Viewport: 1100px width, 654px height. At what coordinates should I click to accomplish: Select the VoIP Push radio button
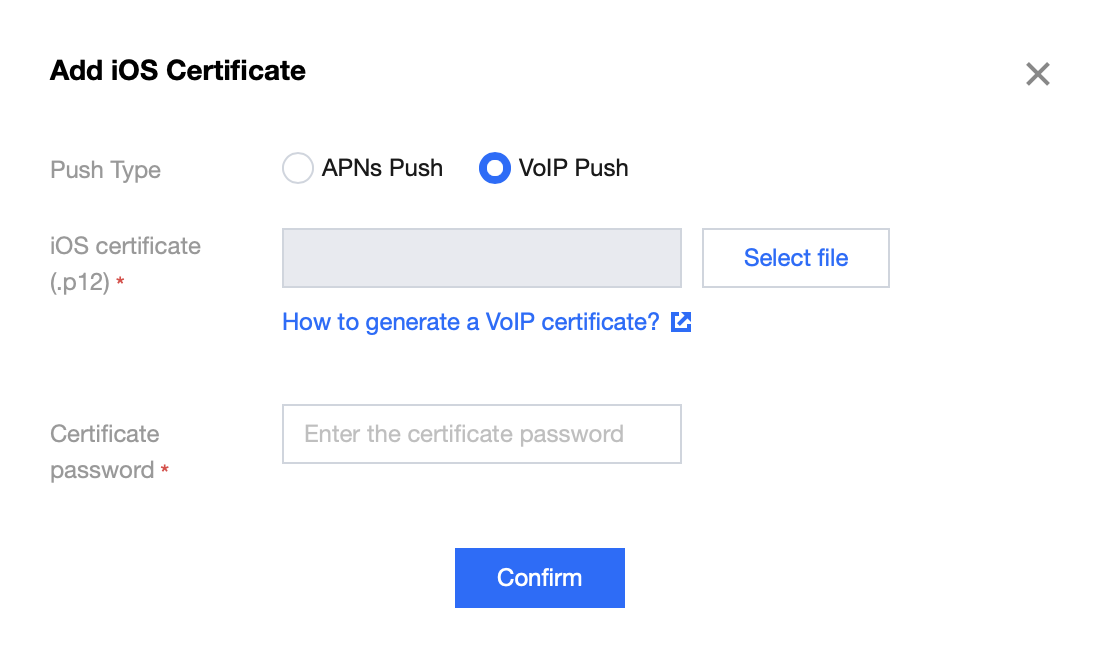click(495, 168)
